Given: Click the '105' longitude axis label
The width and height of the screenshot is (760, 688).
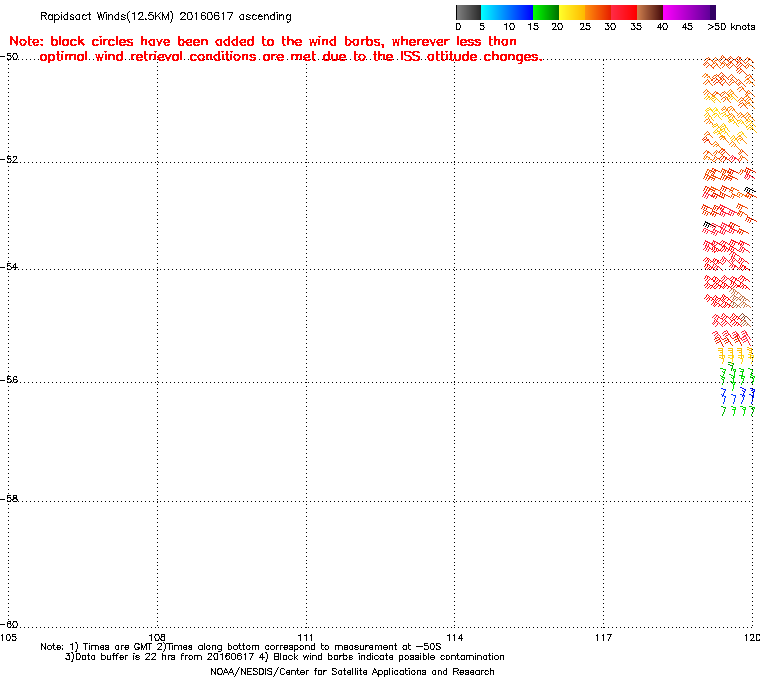Looking at the screenshot, I should click(x=8, y=637).
